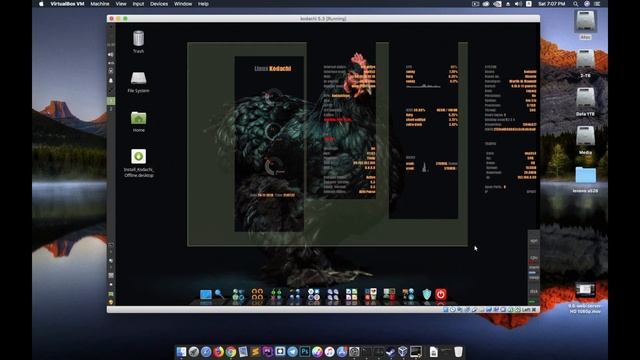The height and width of the screenshot is (360, 640).
Task: Open the File System desktop icon
Action: coord(138,78)
